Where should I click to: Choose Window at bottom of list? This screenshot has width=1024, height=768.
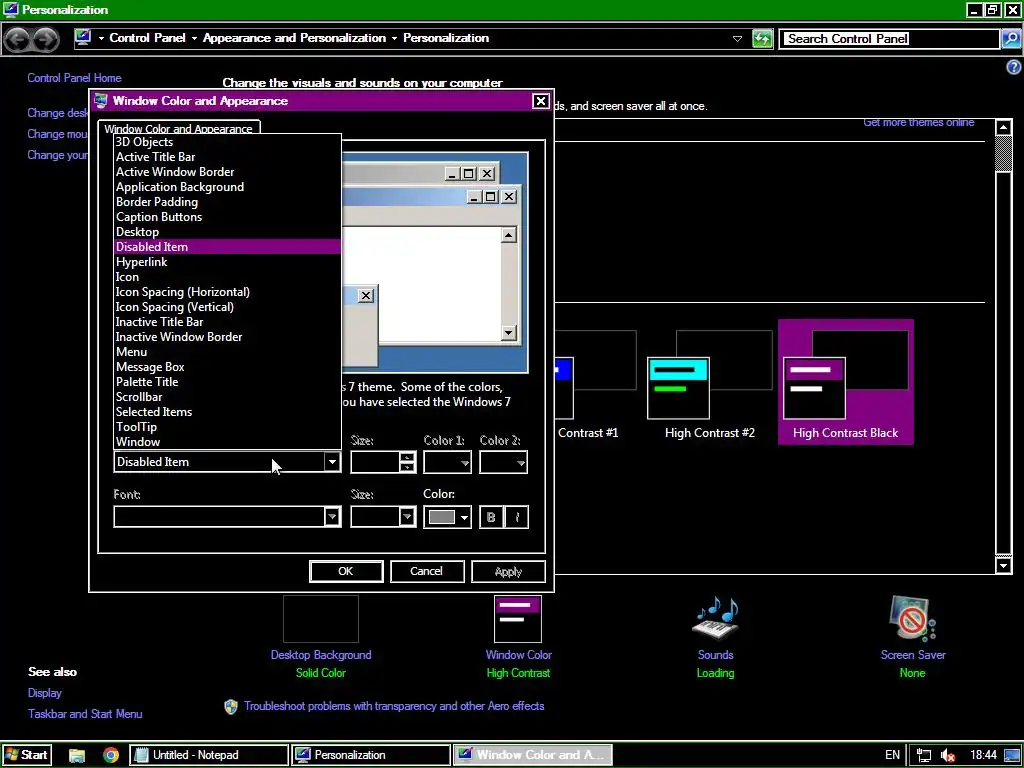(227, 442)
